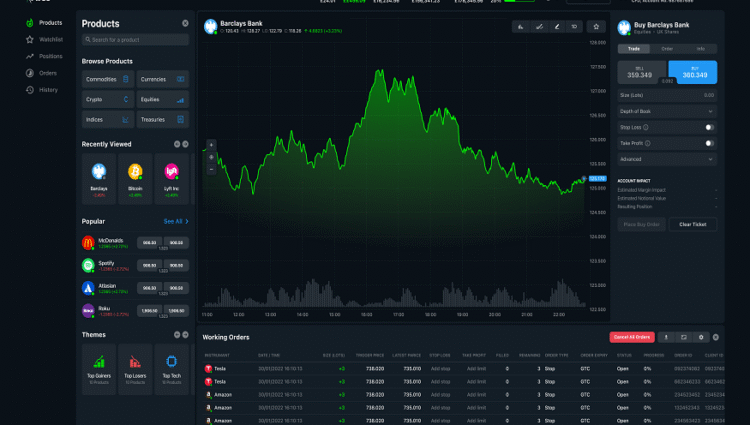Click the current price marker on axis
Image resolution: width=750 pixels, height=425 pixels.
coord(597,178)
